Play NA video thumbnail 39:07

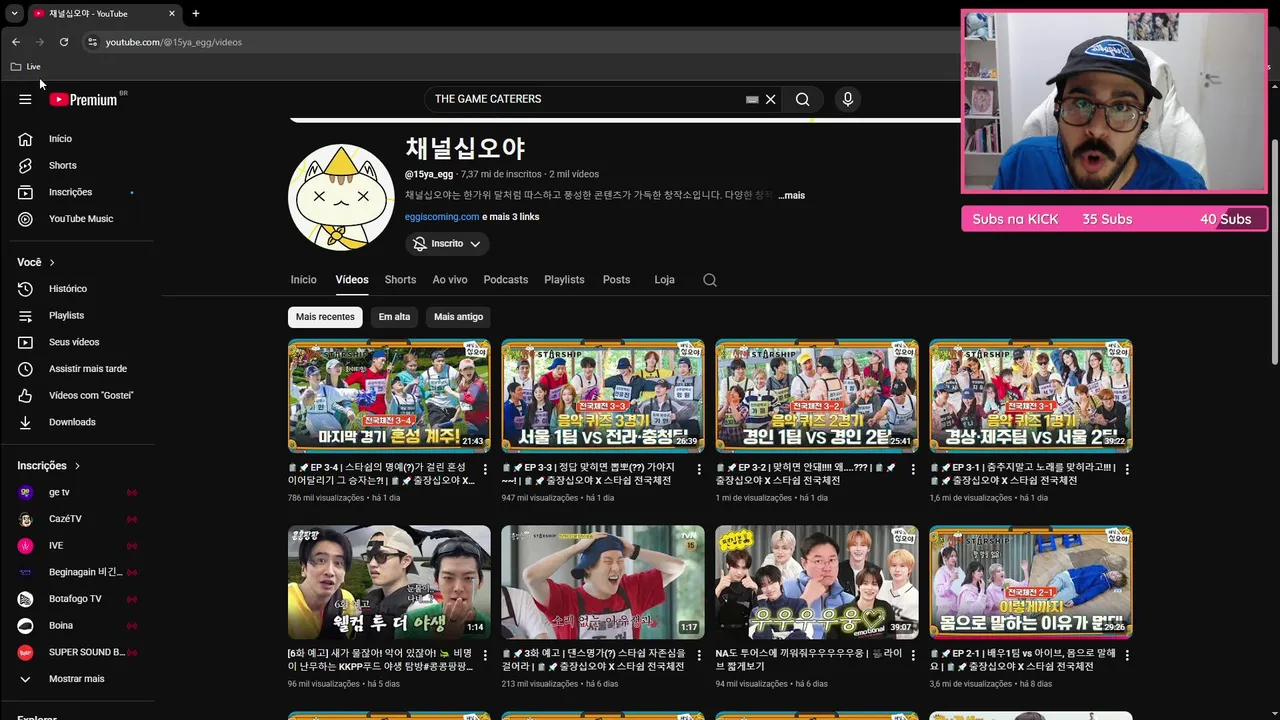817,582
